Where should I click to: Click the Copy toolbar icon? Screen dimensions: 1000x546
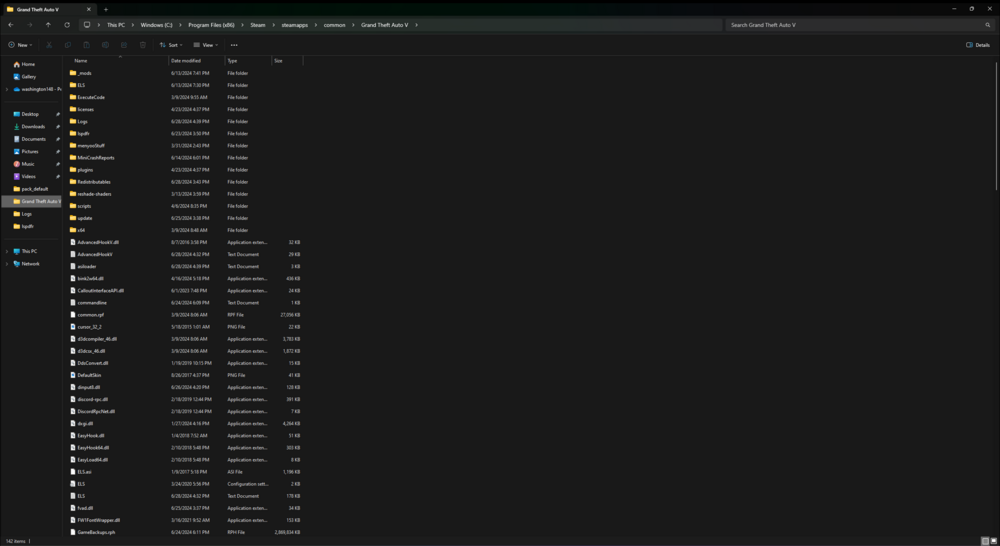[x=68, y=45]
